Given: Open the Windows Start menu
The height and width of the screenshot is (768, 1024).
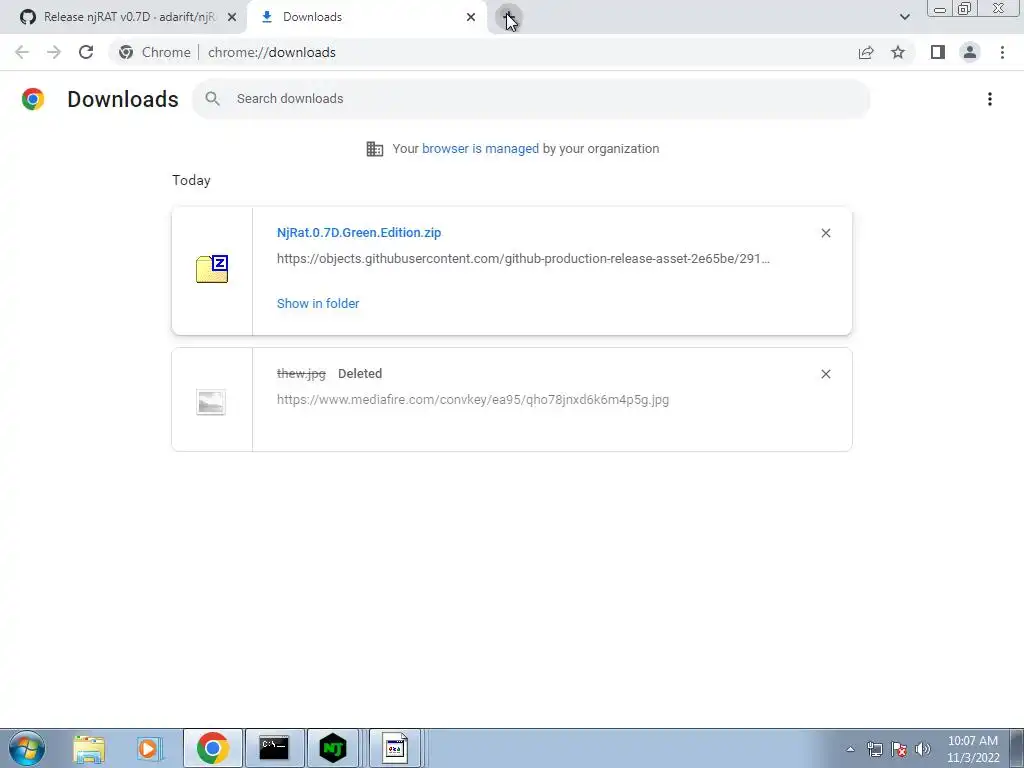Looking at the screenshot, I should 27,748.
